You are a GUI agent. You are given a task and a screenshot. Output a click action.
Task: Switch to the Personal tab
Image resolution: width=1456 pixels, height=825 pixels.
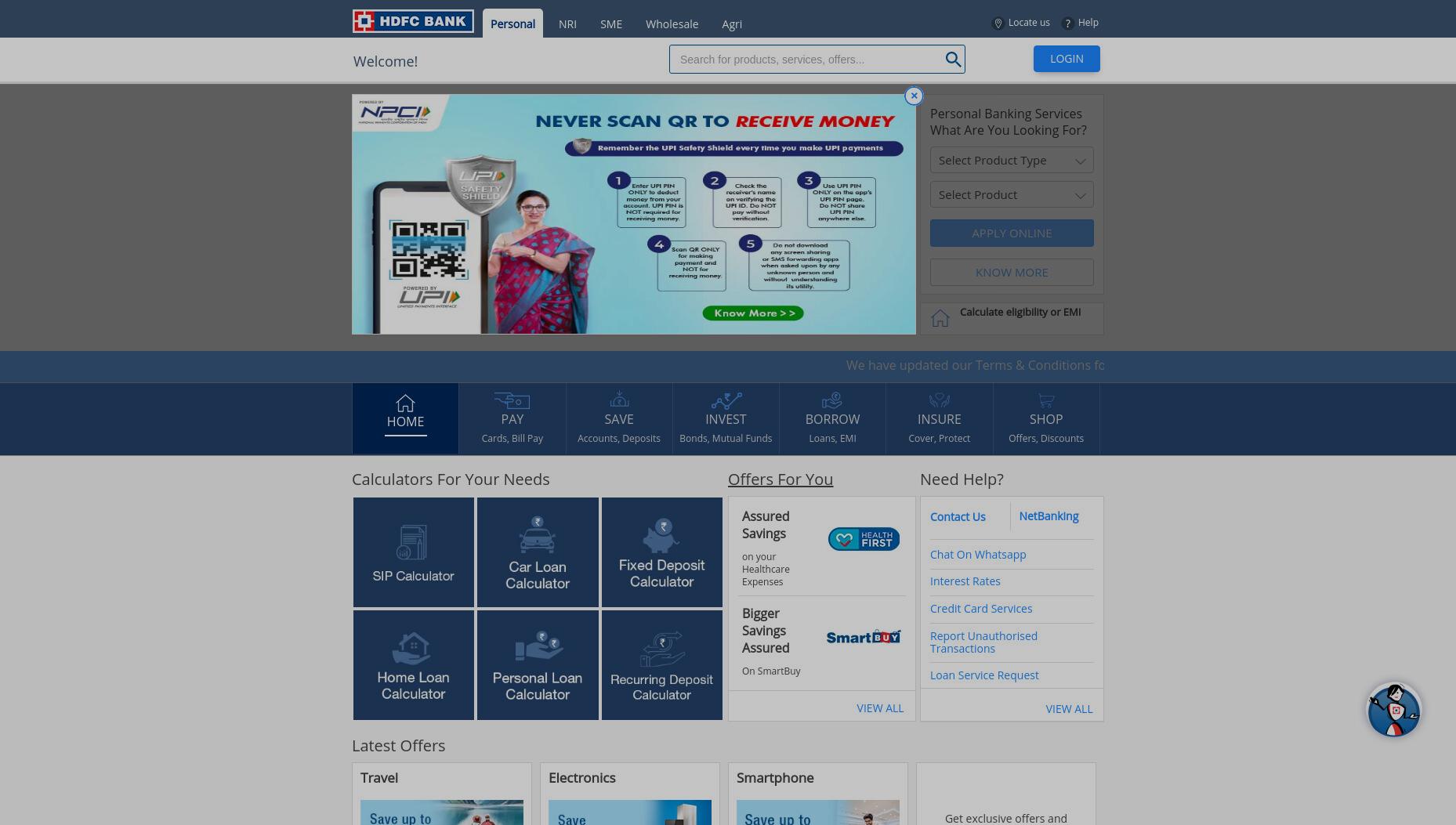[x=512, y=24]
